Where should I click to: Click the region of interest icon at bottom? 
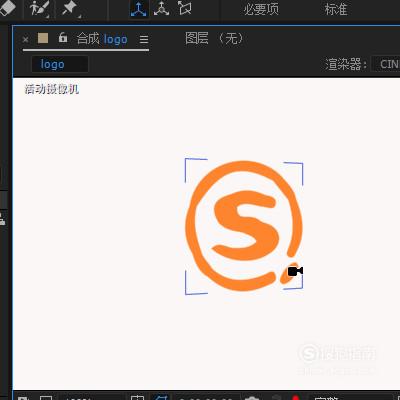(137, 397)
